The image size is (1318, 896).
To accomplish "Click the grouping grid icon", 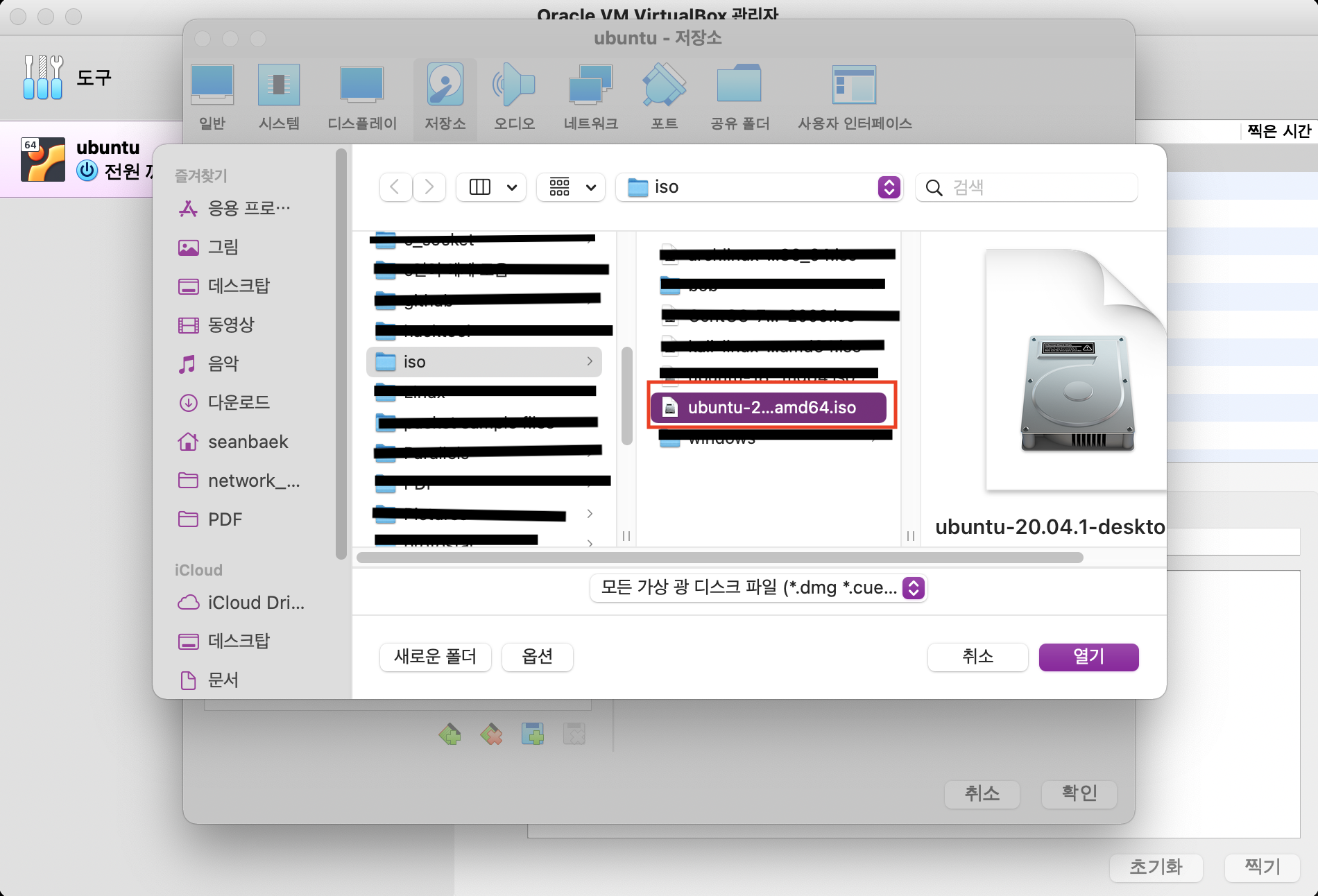I will [x=559, y=187].
